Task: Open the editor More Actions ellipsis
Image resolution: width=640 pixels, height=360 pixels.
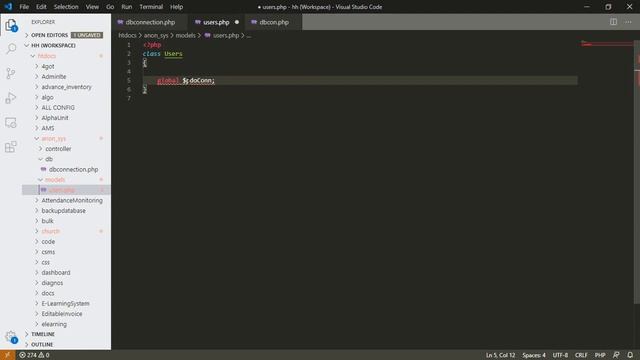Action: (x=628, y=22)
